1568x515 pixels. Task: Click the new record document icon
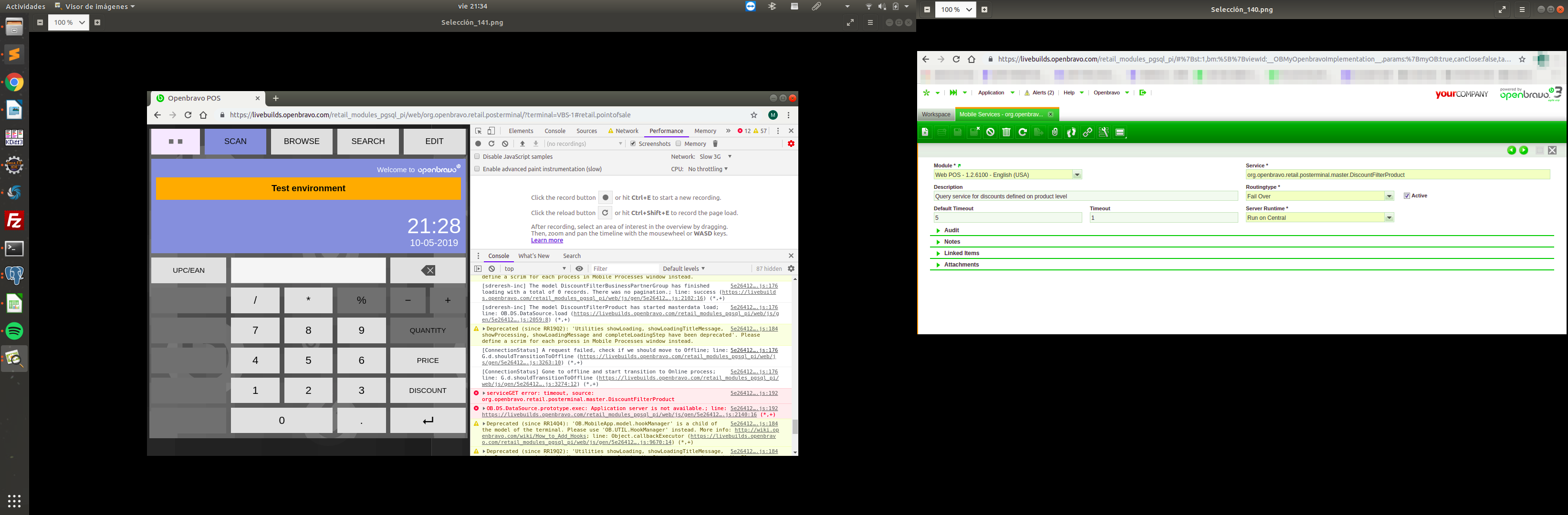pyautogui.click(x=925, y=133)
